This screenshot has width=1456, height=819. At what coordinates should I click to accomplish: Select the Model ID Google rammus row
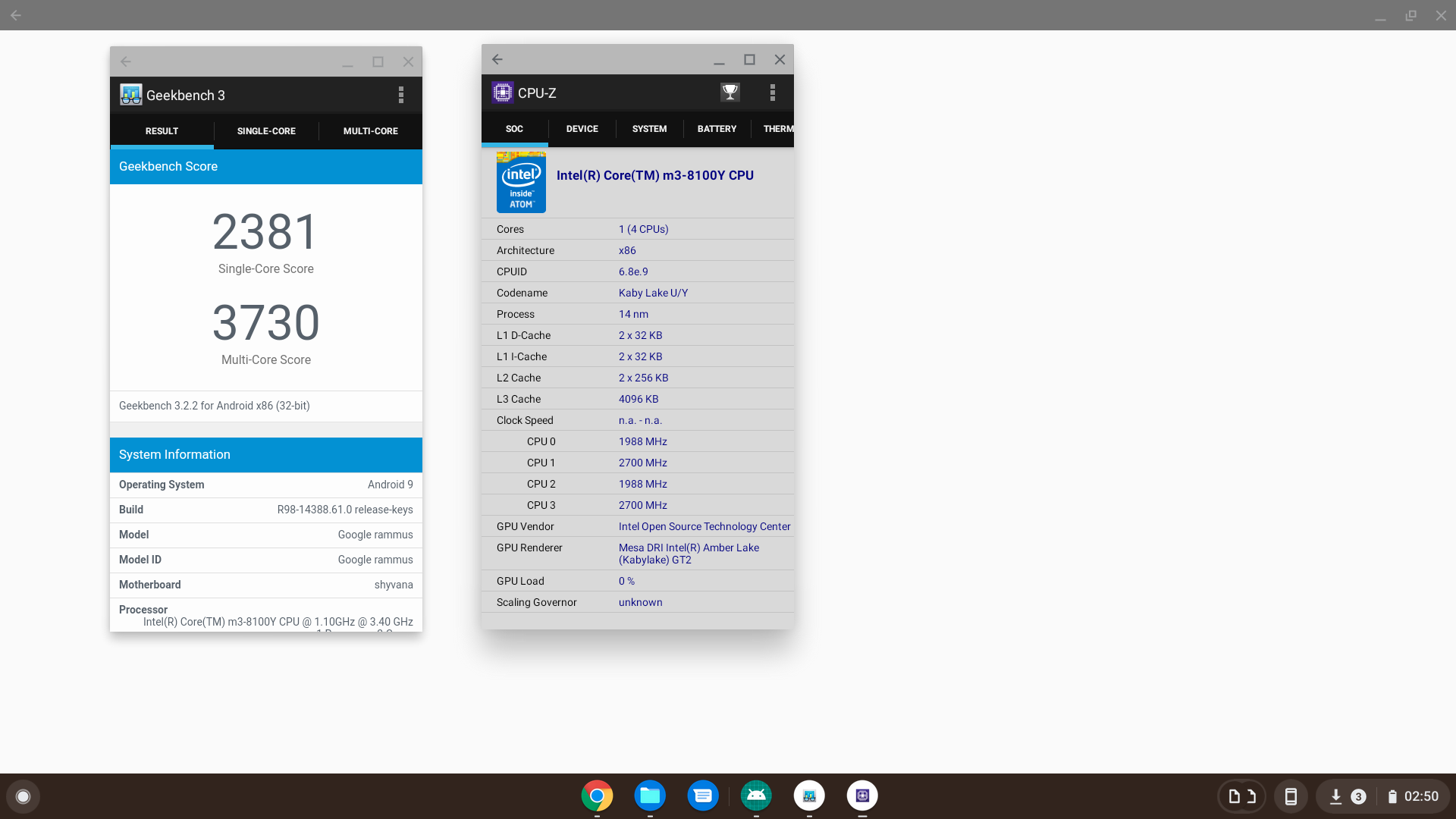pyautogui.click(x=266, y=560)
